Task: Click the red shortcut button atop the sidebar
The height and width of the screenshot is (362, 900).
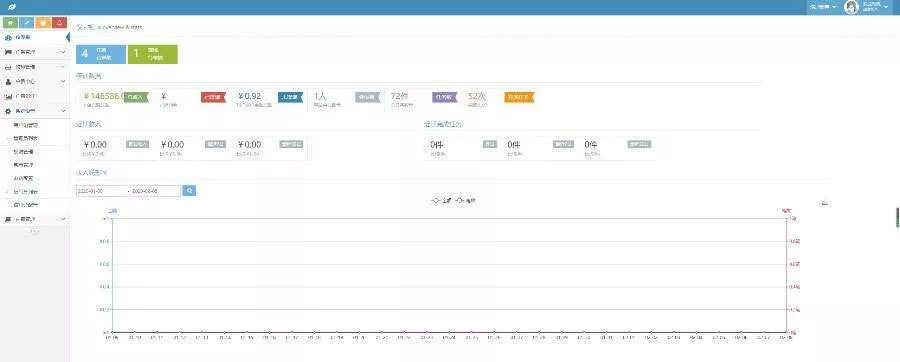Action: [x=59, y=23]
